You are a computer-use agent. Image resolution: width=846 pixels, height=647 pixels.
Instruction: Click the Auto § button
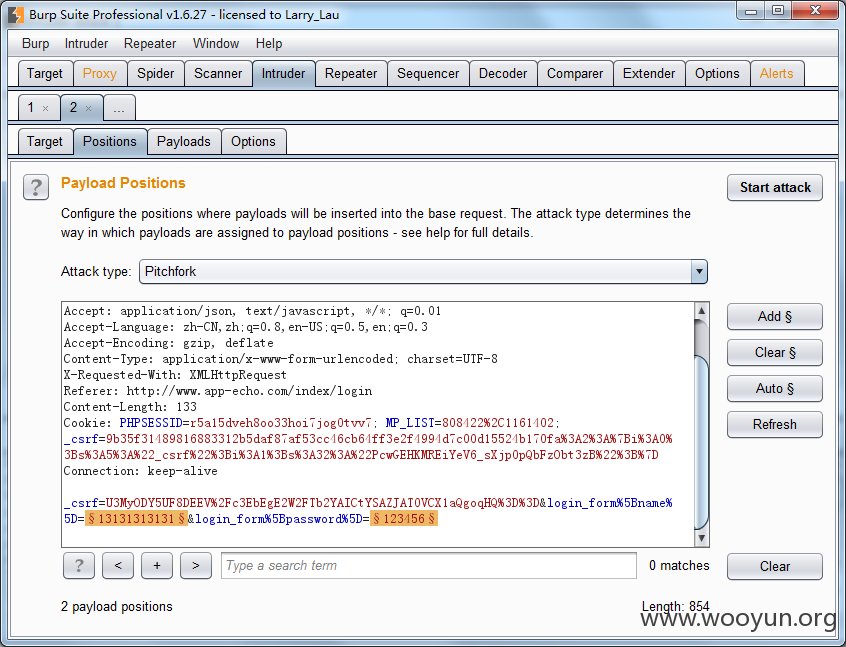[775, 389]
